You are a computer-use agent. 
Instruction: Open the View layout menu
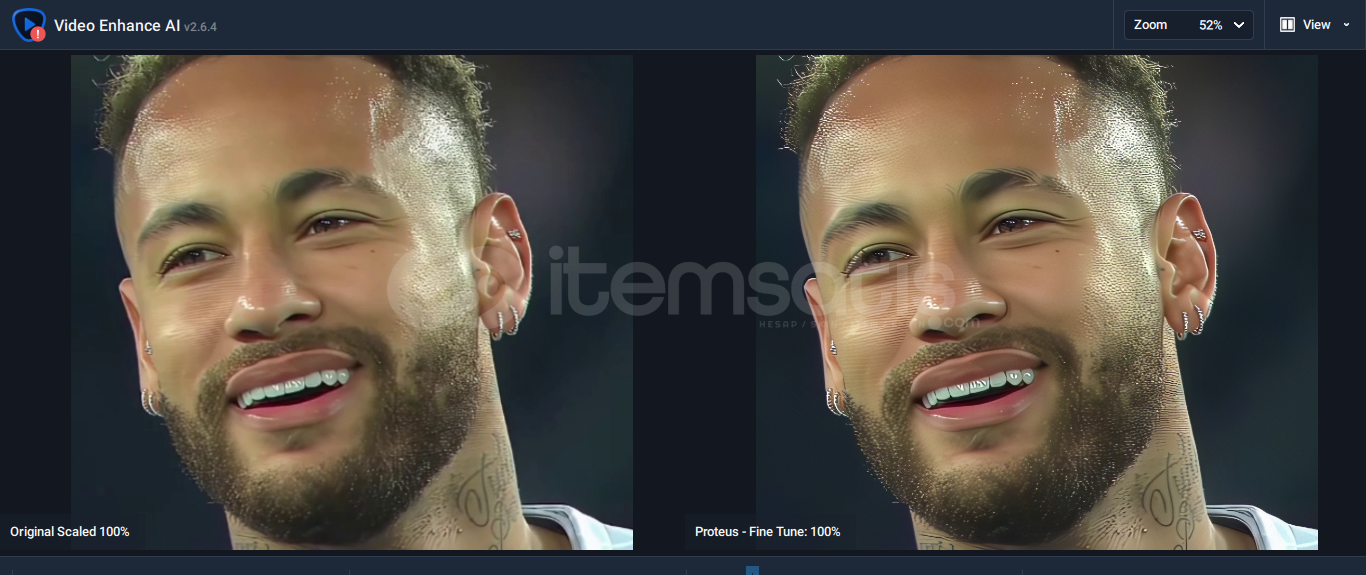pyautogui.click(x=1315, y=25)
